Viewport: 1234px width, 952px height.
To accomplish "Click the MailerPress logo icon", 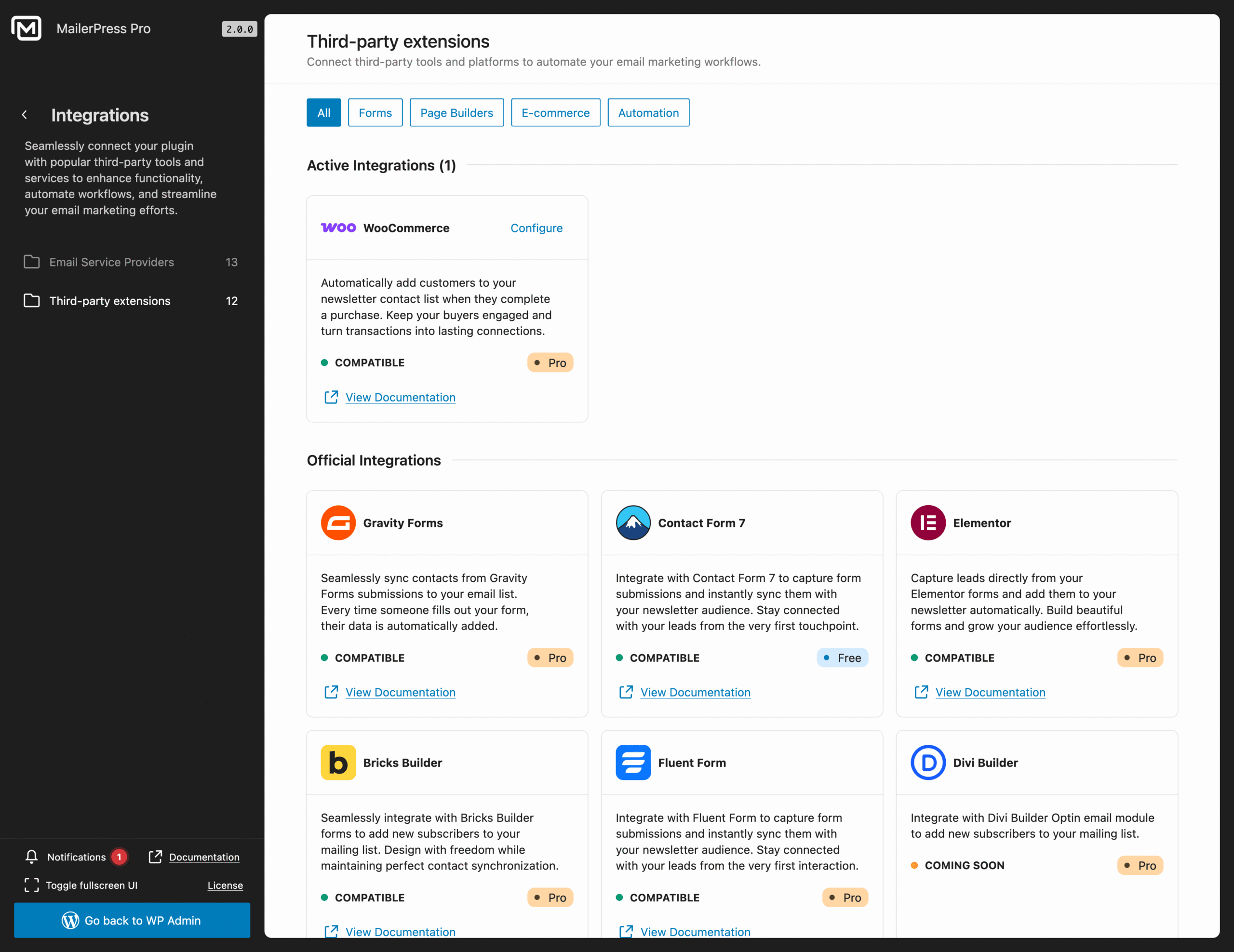I will pyautogui.click(x=26, y=28).
